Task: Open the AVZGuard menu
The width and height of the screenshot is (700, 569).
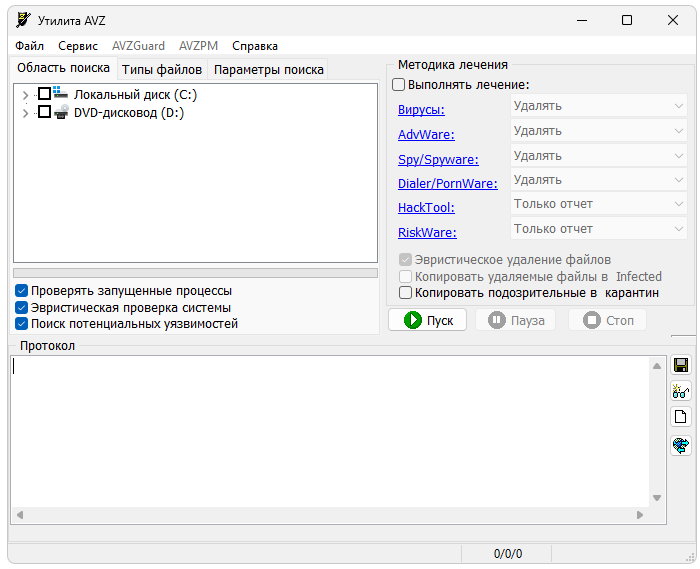Action: coord(138,46)
